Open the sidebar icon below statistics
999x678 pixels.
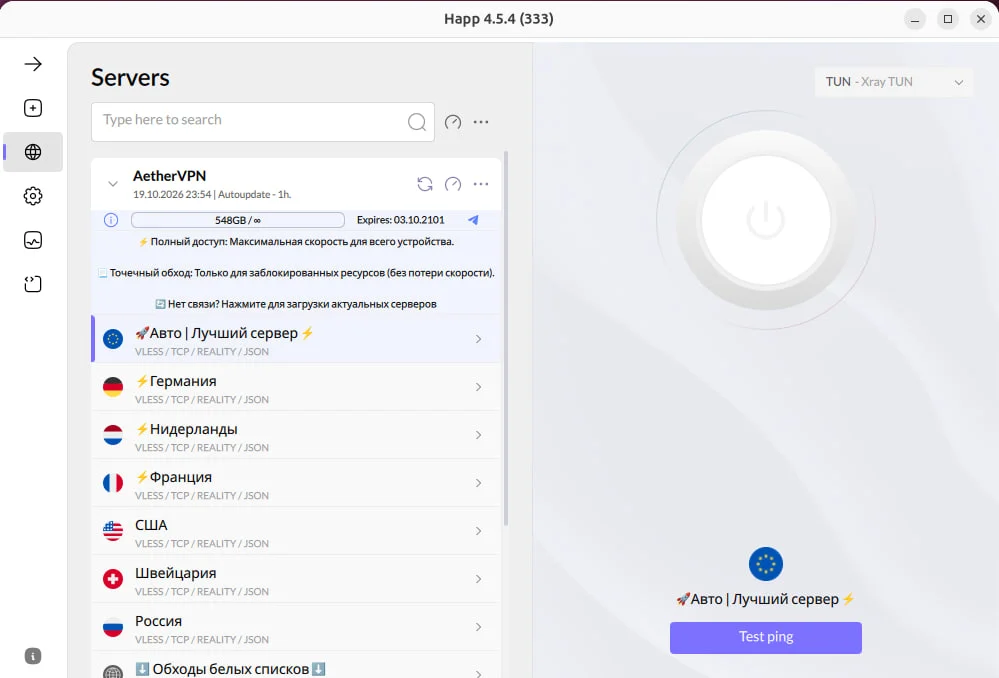pos(33,284)
